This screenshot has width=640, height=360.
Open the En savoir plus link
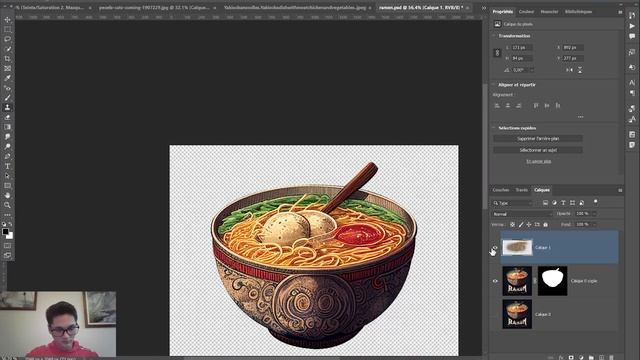(539, 162)
